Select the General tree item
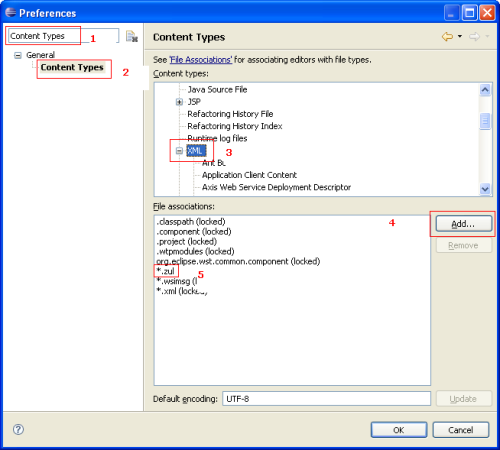Image resolution: width=500 pixels, height=450 pixels. (x=40, y=55)
